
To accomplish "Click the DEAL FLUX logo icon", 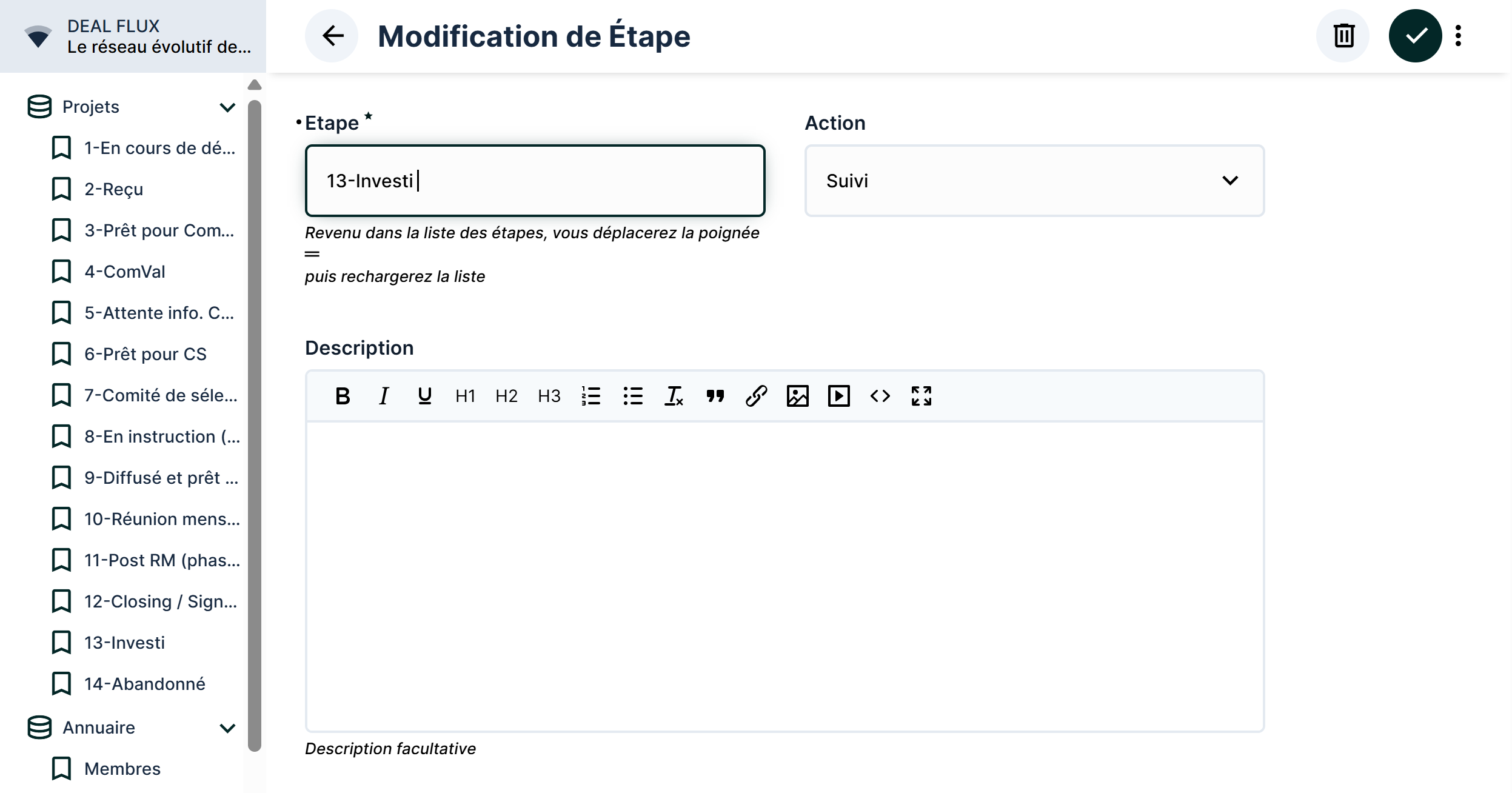I will [x=38, y=36].
